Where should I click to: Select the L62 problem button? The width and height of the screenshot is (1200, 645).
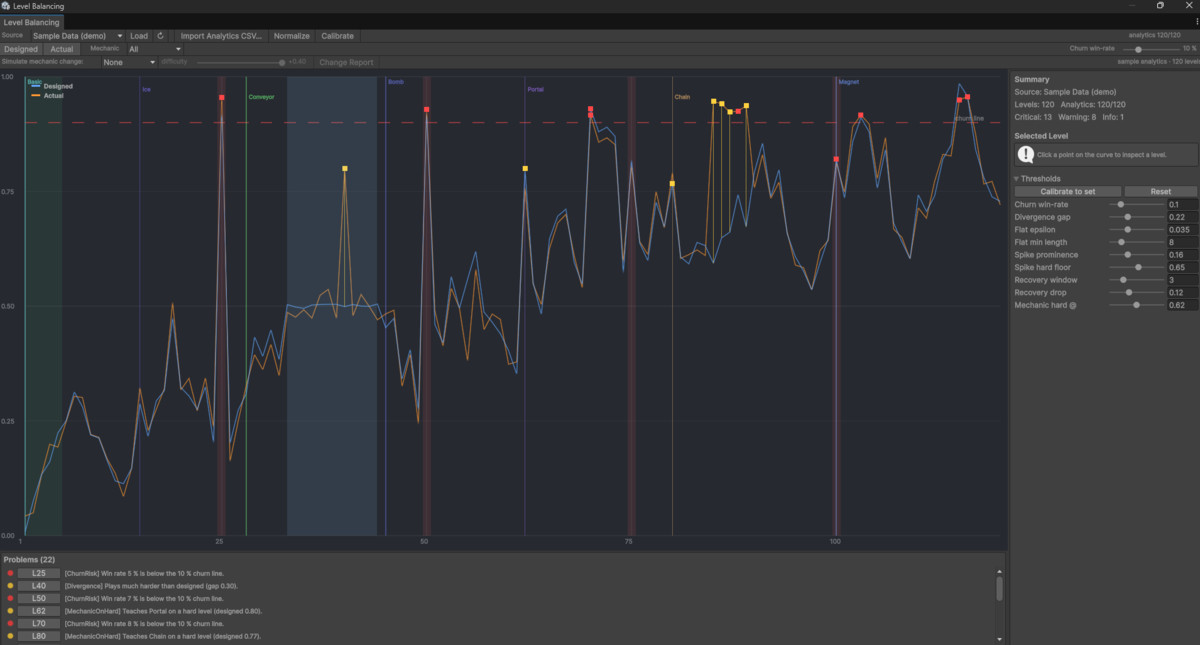[39, 610]
